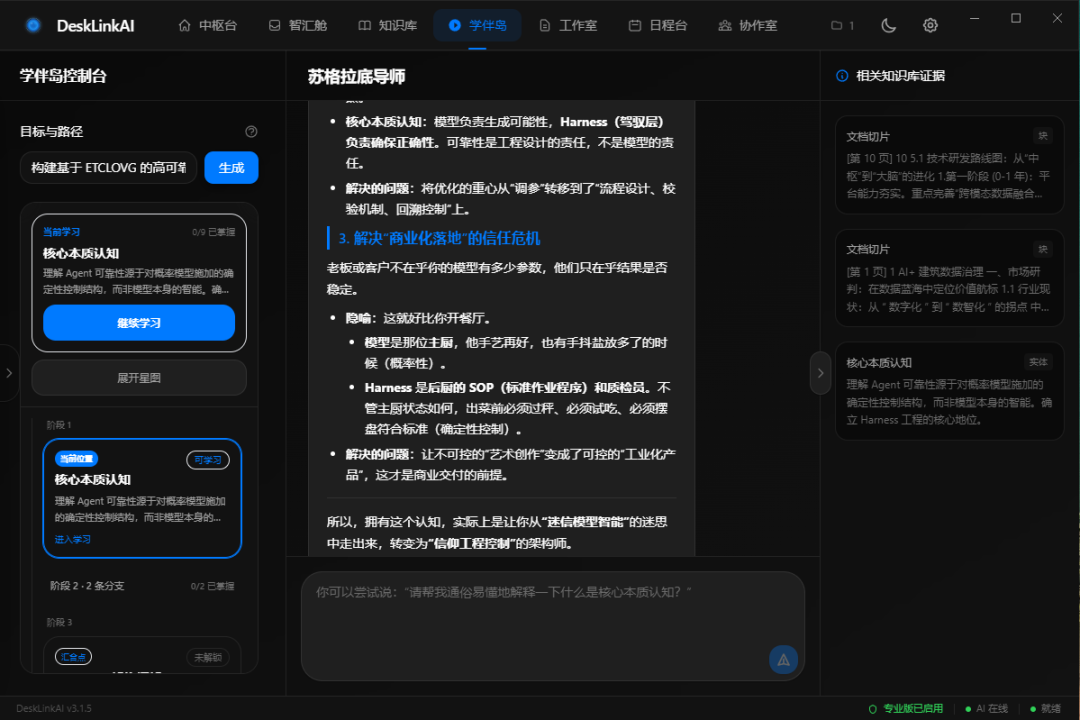Viewport: 1080px width, 720px height.
Task: Click the 继续学习 button
Action: [x=139, y=322]
